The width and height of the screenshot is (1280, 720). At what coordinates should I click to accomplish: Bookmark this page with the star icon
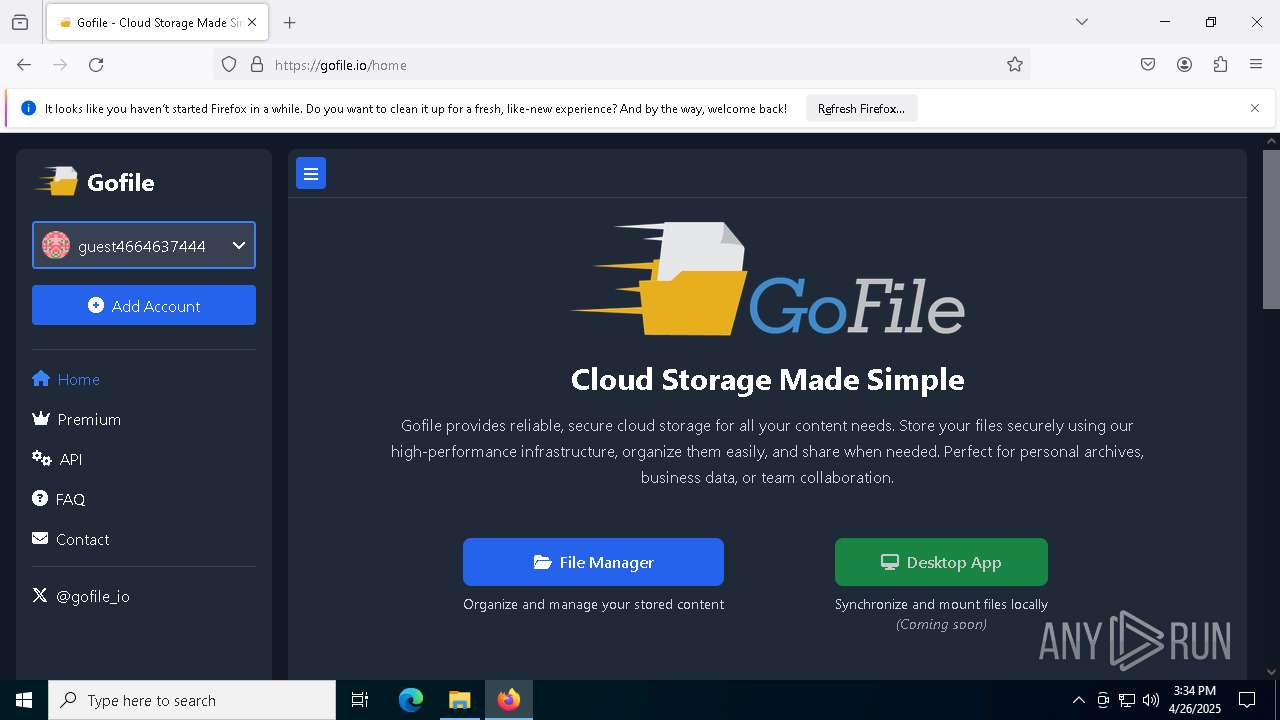tap(1015, 65)
